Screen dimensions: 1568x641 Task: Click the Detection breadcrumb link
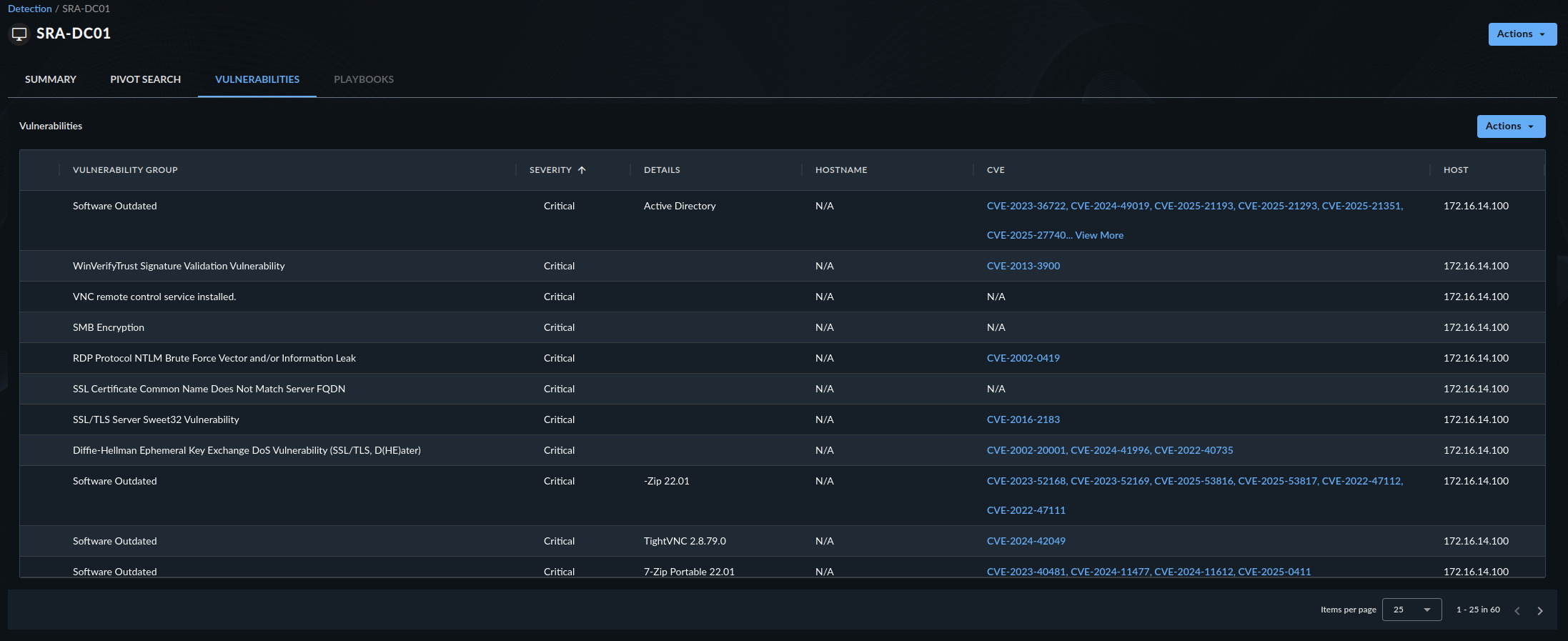[29, 9]
